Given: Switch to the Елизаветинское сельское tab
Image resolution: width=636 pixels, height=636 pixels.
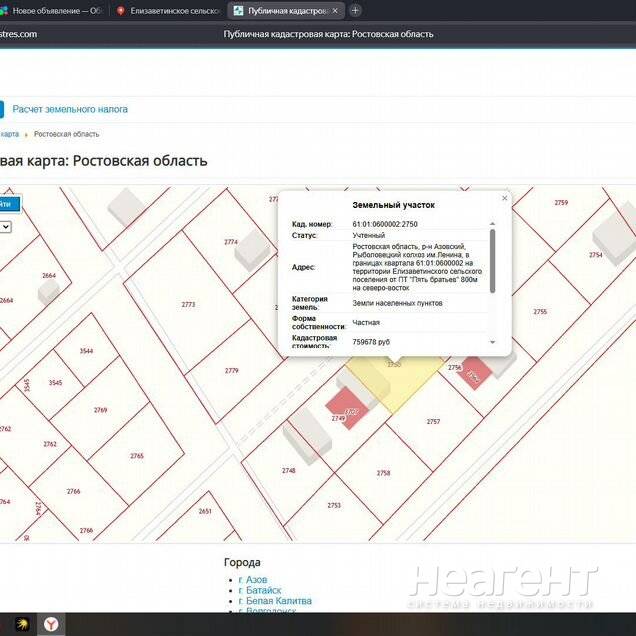Looking at the screenshot, I should [x=167, y=10].
